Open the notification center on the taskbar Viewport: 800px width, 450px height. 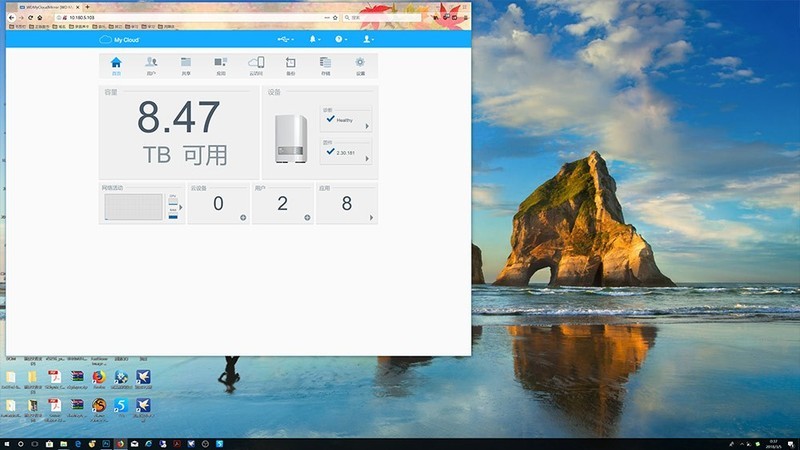tap(790, 444)
